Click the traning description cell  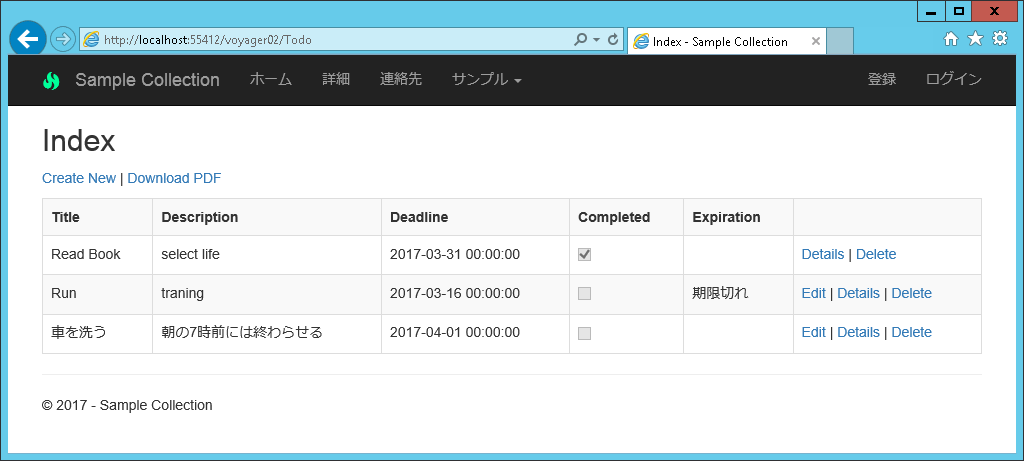point(267,294)
